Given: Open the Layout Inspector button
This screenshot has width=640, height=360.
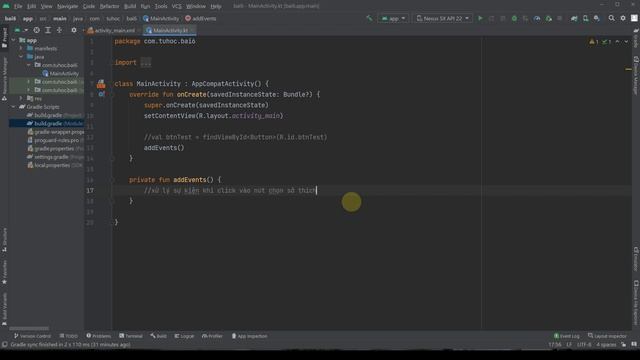Looking at the screenshot, I should tap(607, 336).
